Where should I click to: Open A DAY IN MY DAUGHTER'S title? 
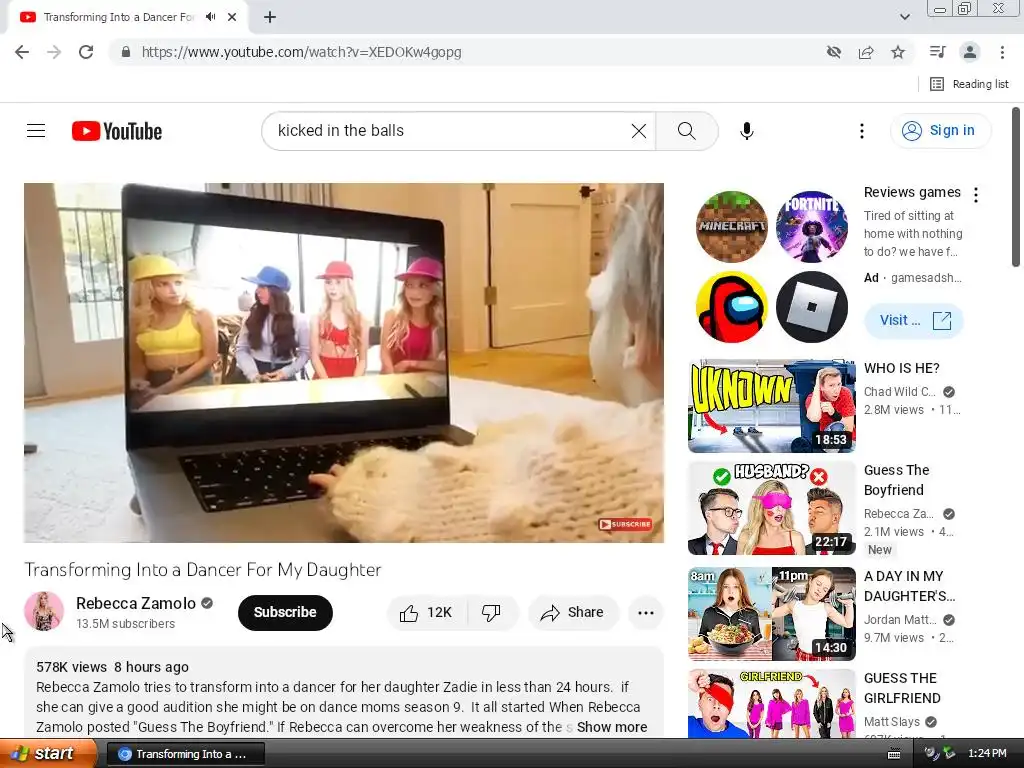pyautogui.click(x=909, y=586)
